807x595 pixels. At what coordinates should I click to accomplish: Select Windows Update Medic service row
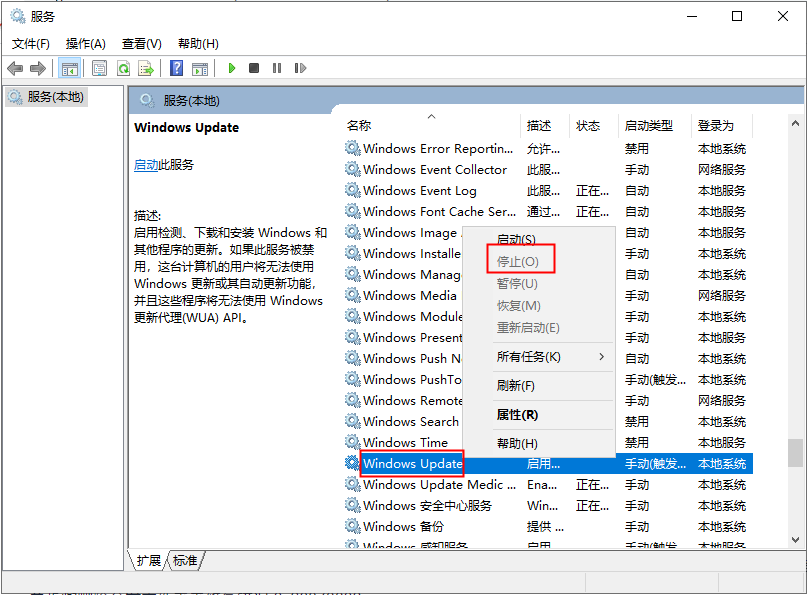tap(548, 485)
